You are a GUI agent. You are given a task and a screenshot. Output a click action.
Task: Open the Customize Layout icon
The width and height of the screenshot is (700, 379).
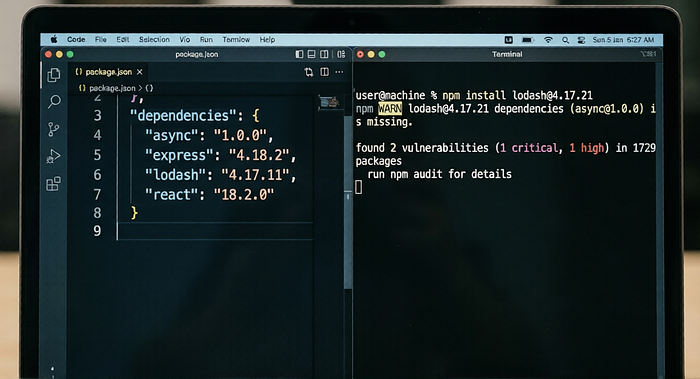341,54
